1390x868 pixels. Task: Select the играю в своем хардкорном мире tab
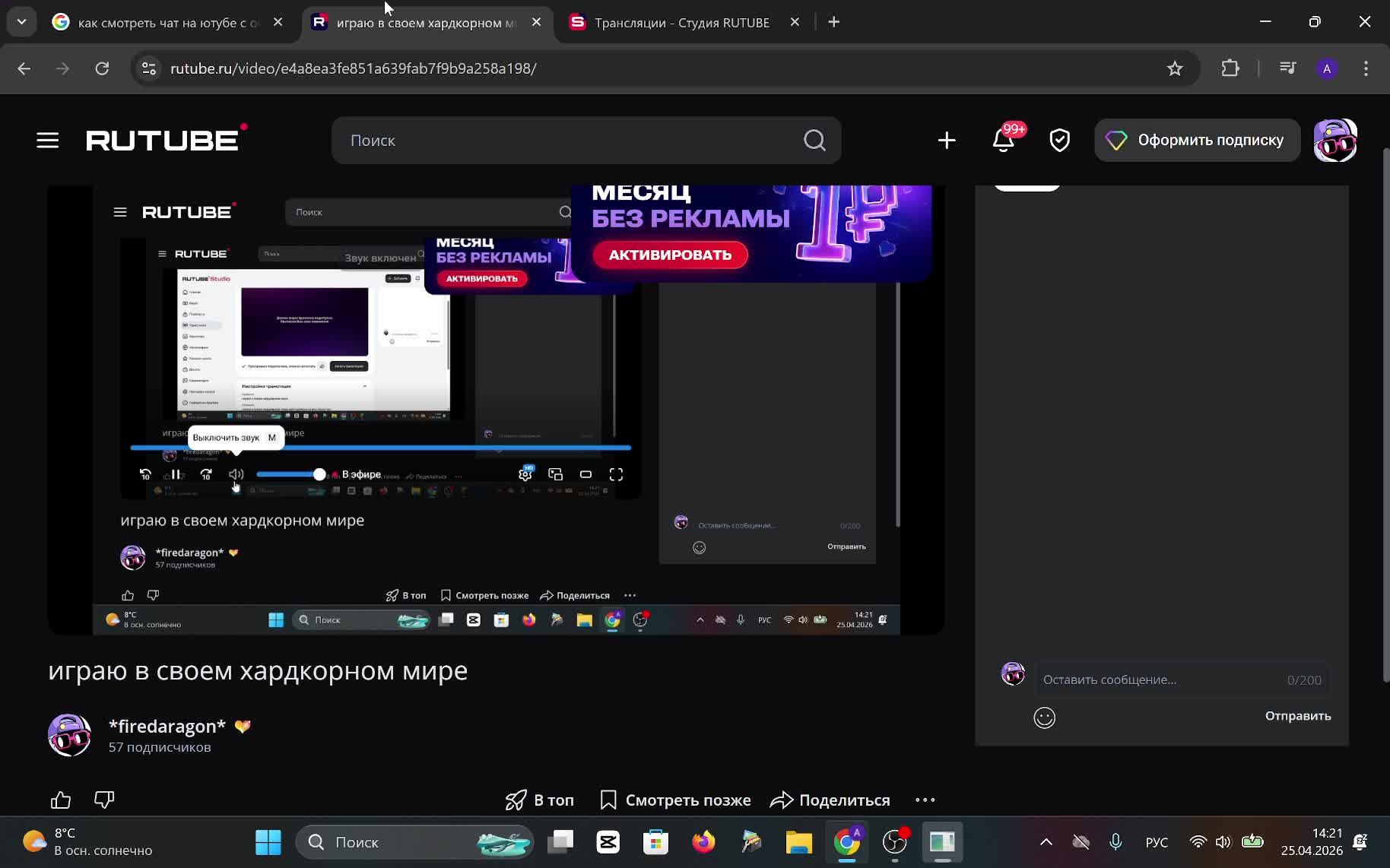click(x=426, y=23)
